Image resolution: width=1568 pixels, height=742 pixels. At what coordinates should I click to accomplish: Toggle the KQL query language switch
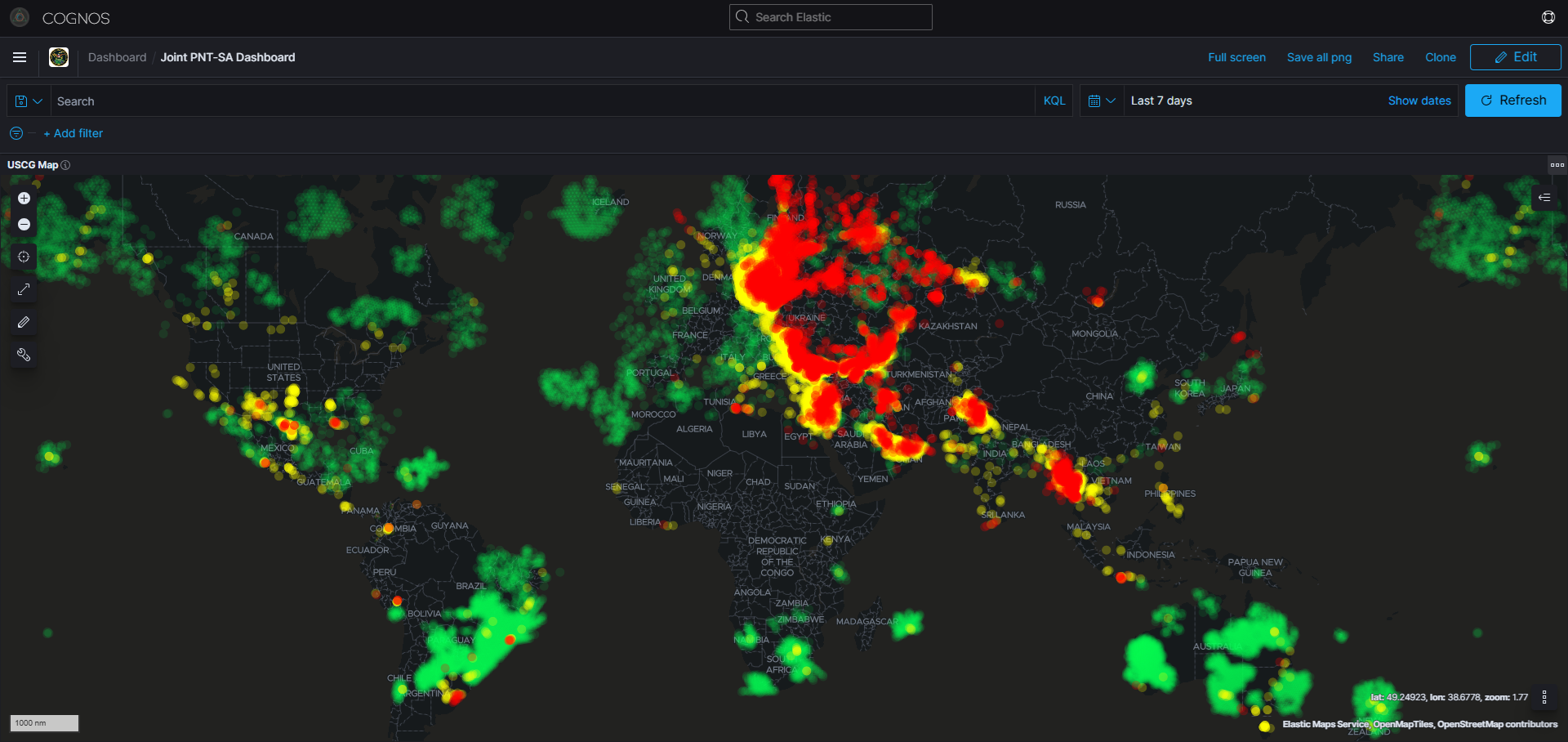[1053, 101]
